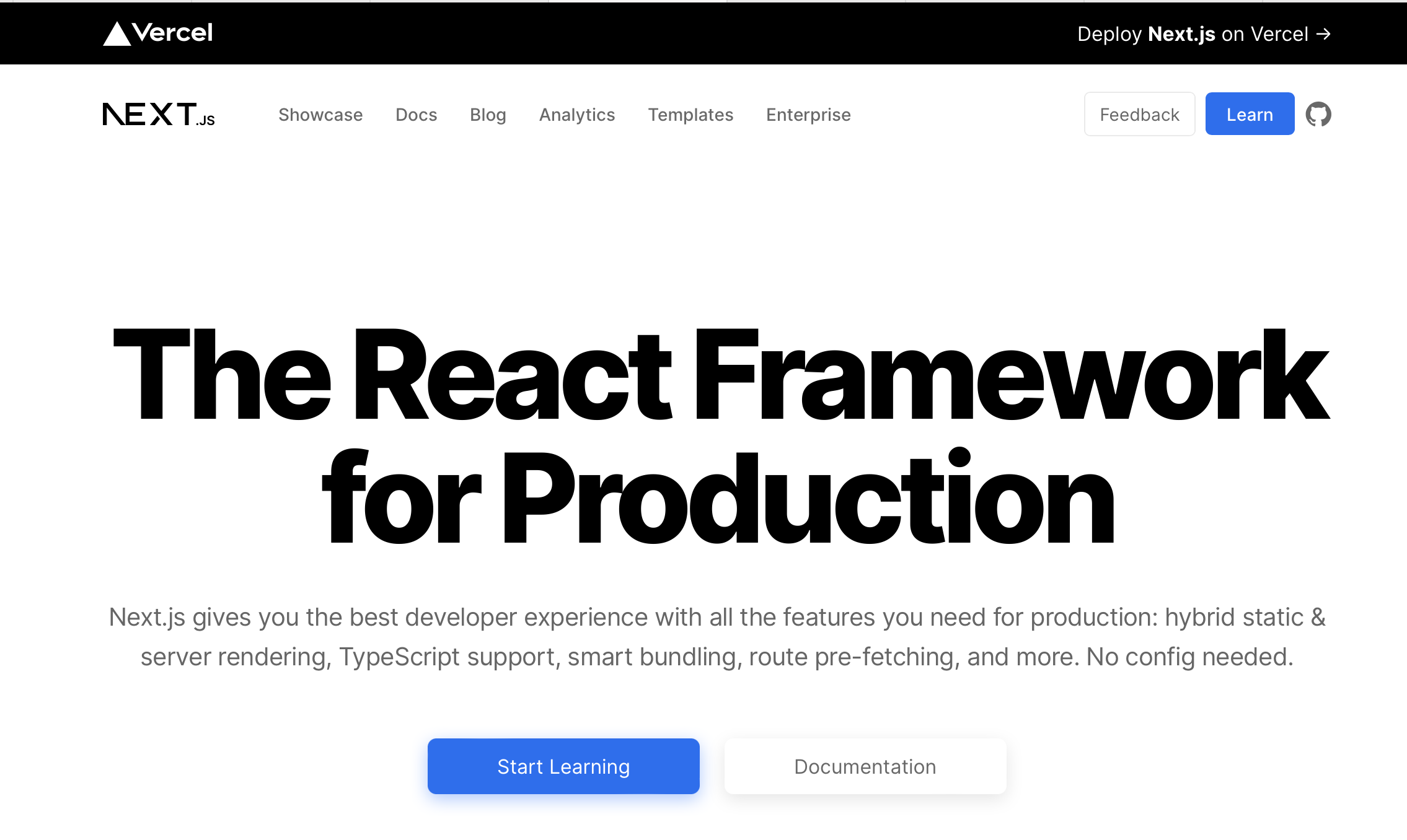Click the arrow after 'on Vercel'
The height and width of the screenshot is (840, 1407).
[x=1323, y=33]
